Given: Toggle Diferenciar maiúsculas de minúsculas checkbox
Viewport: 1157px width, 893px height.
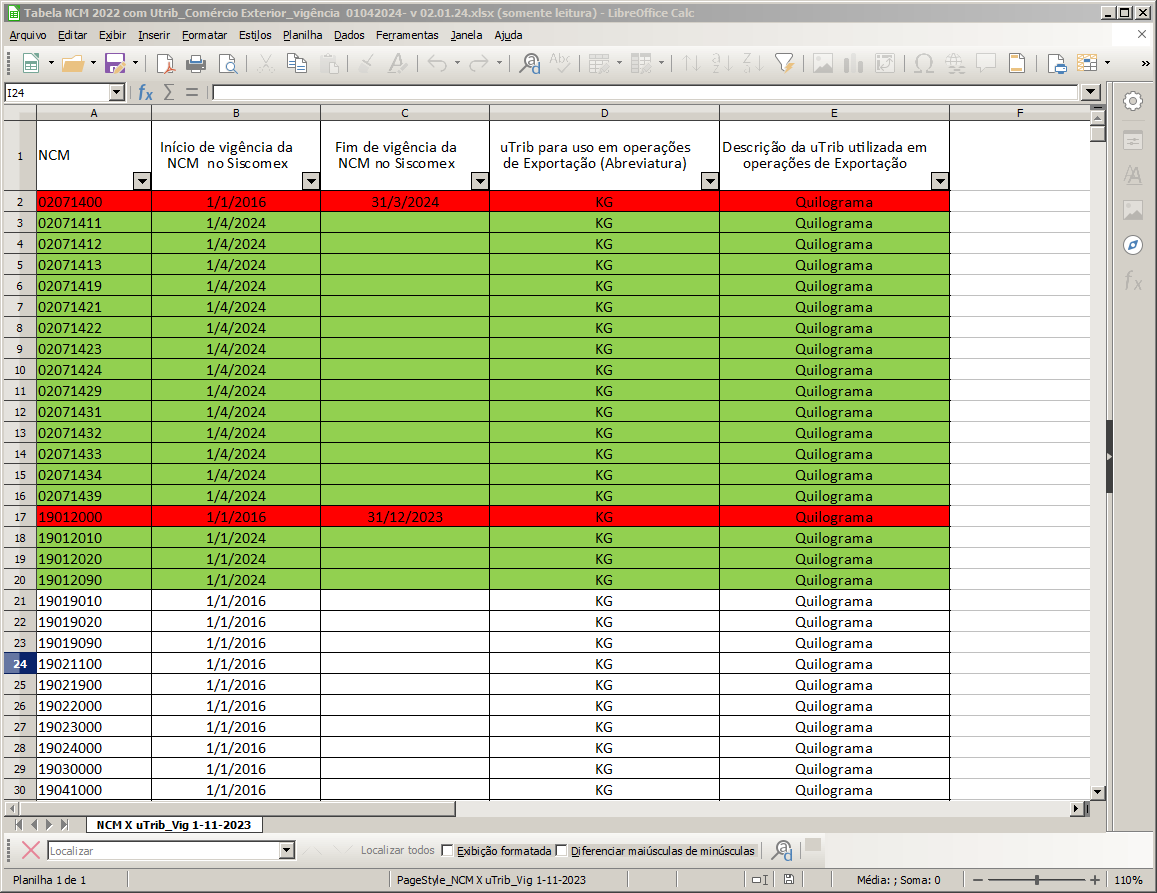Looking at the screenshot, I should point(561,850).
